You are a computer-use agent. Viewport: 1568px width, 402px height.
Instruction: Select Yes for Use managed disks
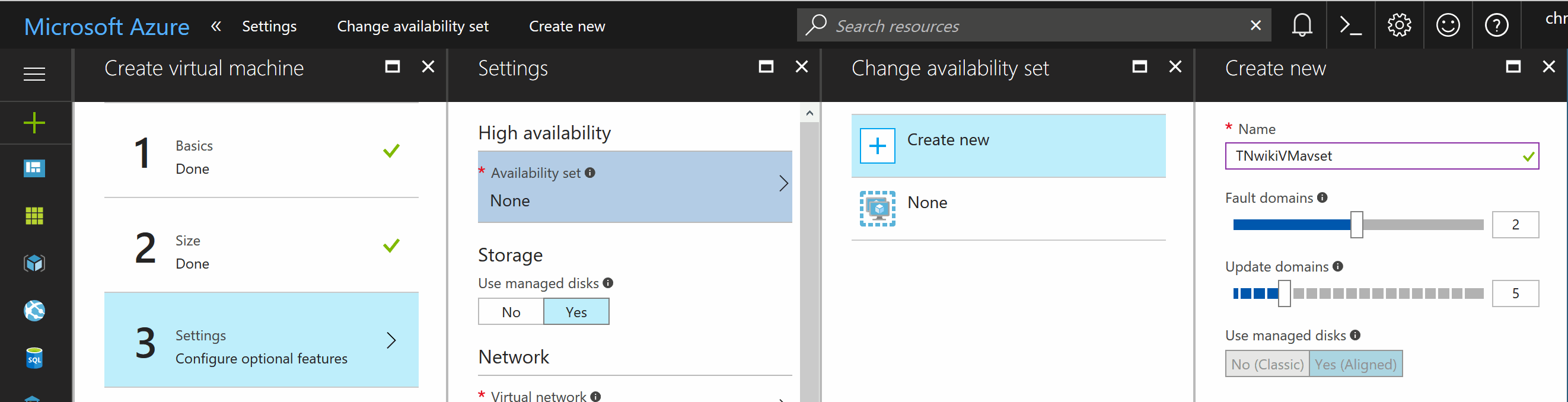click(x=576, y=312)
